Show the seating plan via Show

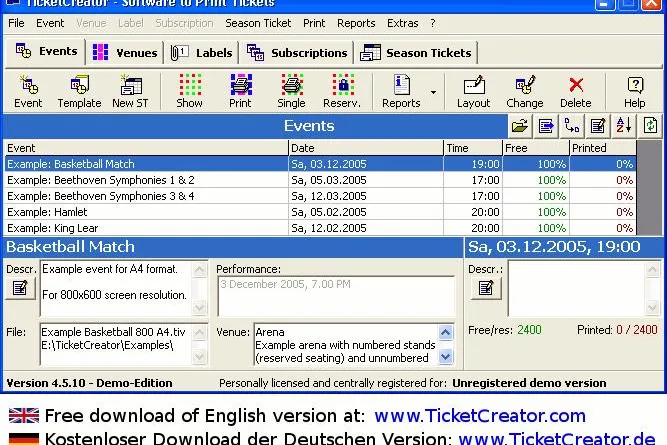pyautogui.click(x=190, y=91)
